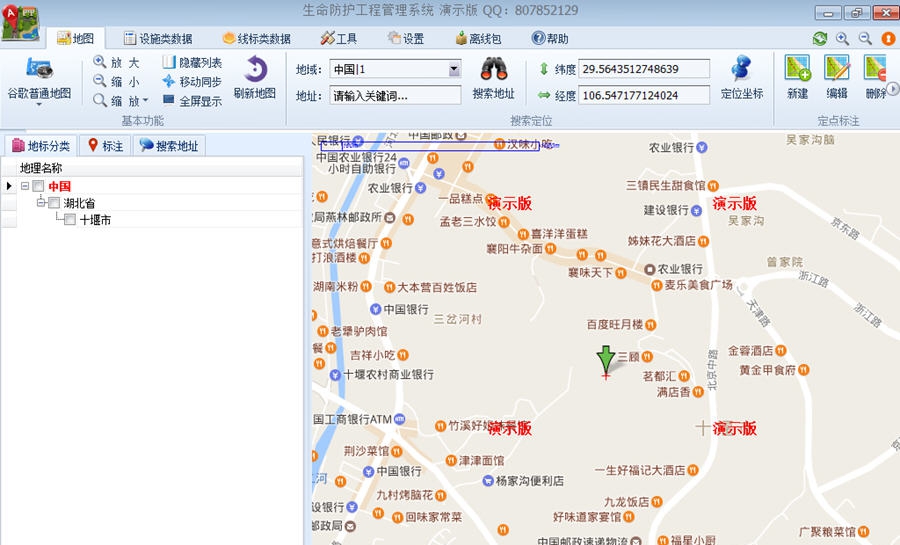Click the 黄金甲食府 restaurant marker

click(804, 370)
